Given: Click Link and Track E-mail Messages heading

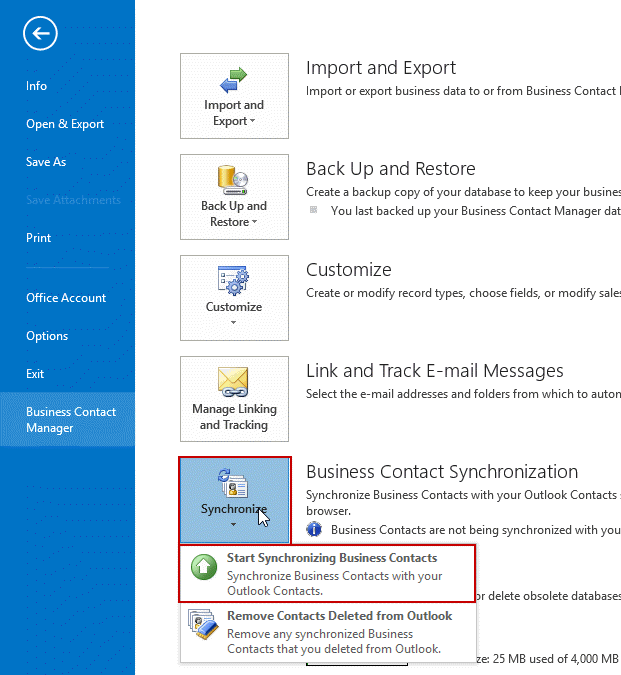Looking at the screenshot, I should pos(435,371).
